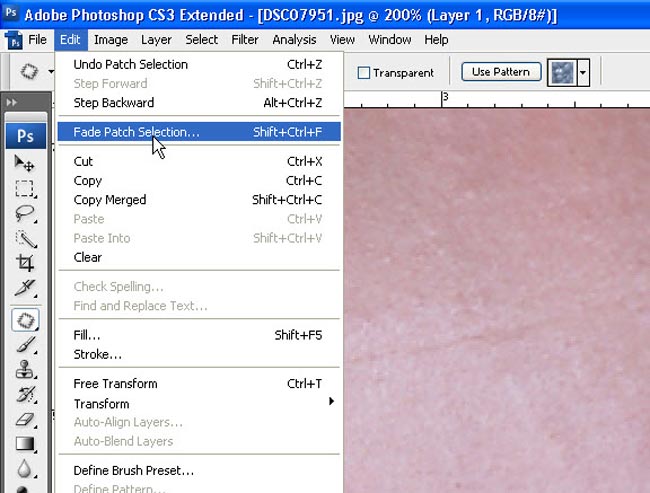Open the Layer menu

(x=156, y=40)
